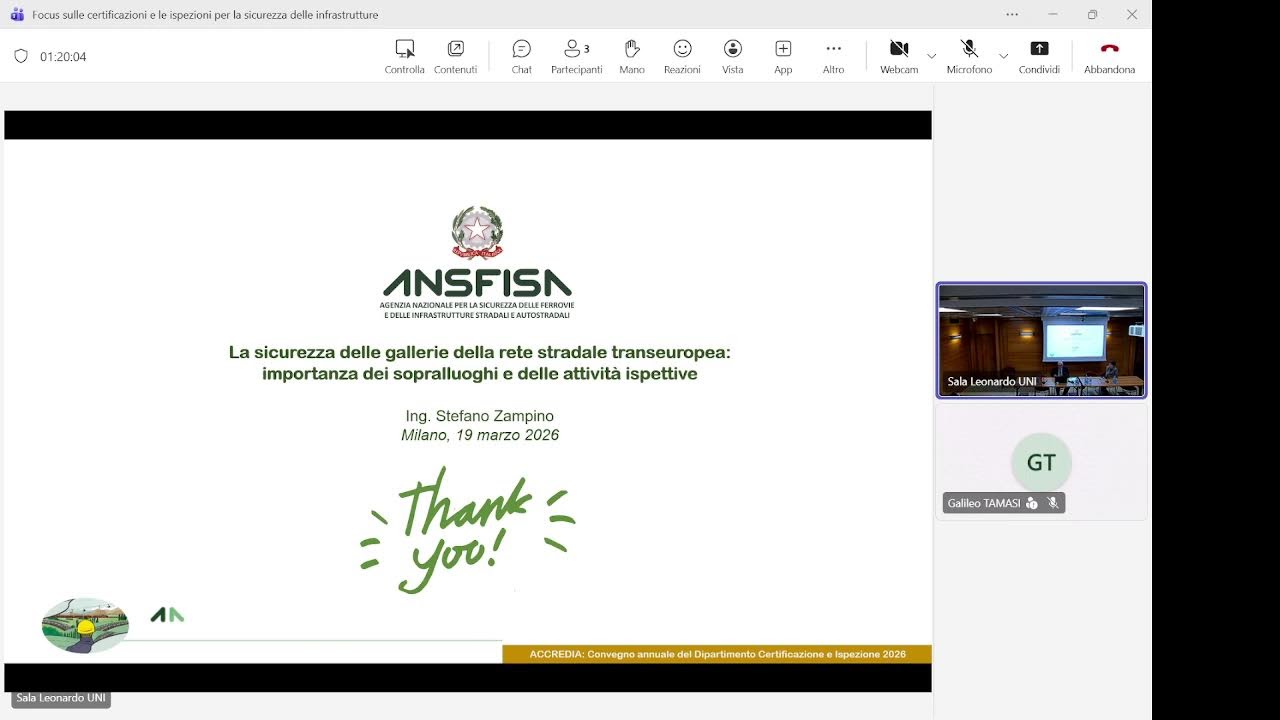Image resolution: width=1280 pixels, height=720 pixels.
Task: Click the Galileo TAMASI name label
Action: point(984,503)
